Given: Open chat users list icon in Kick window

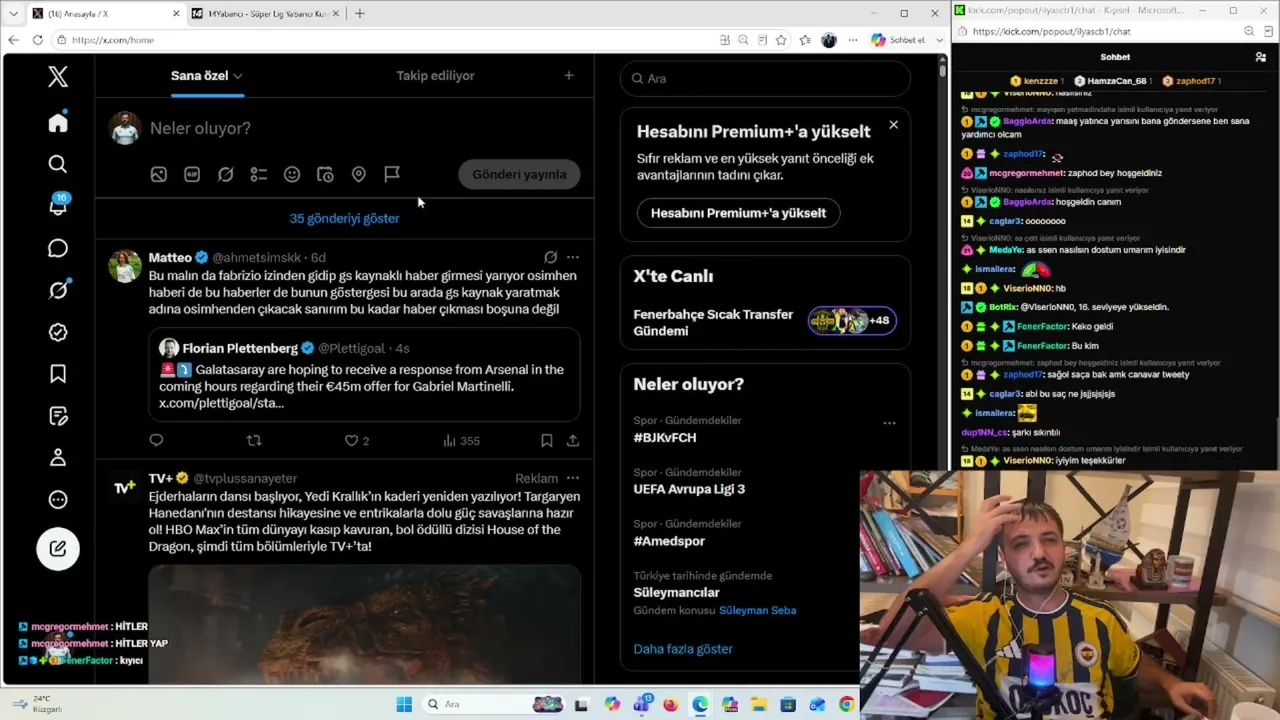Looking at the screenshot, I should tap(1261, 57).
